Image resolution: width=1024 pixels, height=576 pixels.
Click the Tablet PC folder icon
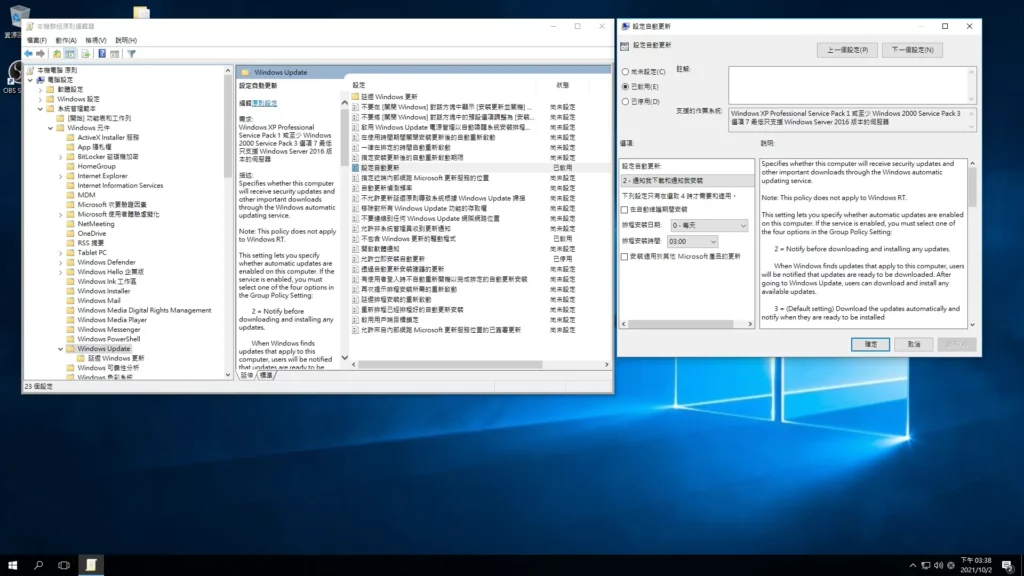point(71,253)
